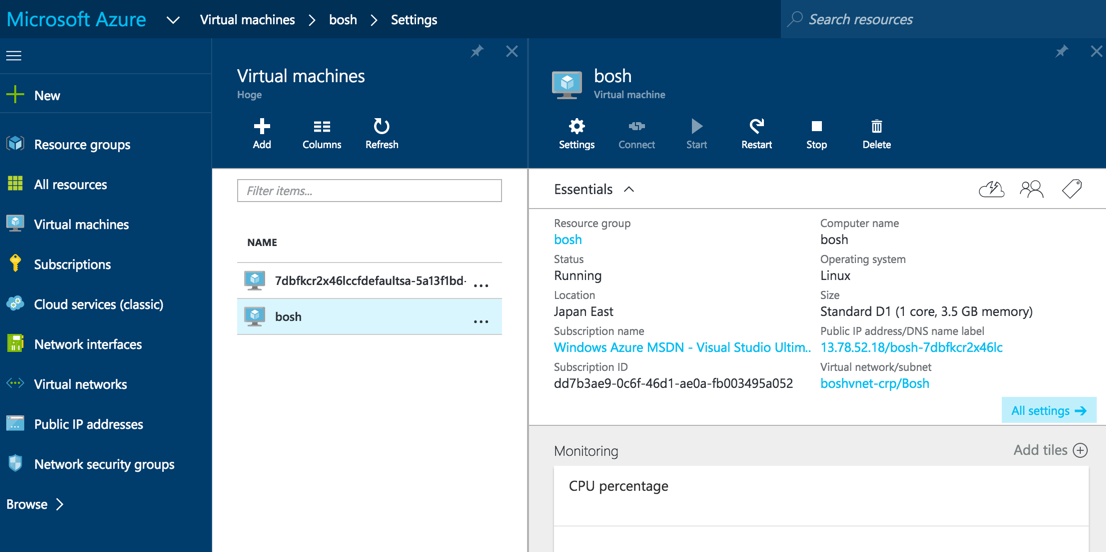Click the All settings button

[x=1049, y=410]
